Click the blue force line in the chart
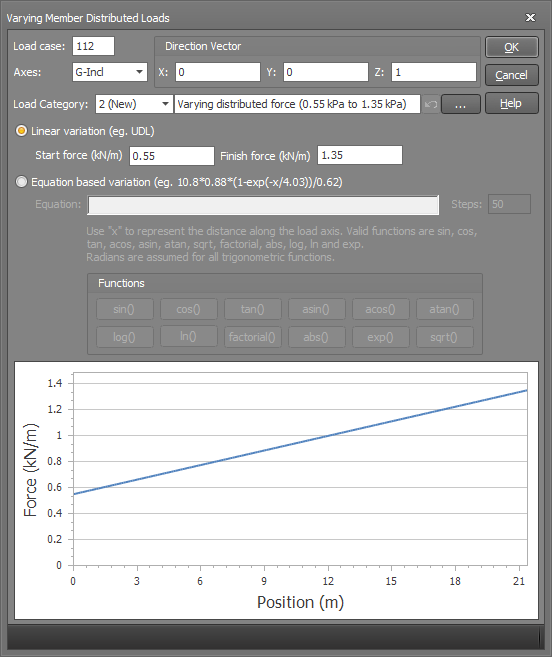This screenshot has height=657, width=552. (300, 442)
